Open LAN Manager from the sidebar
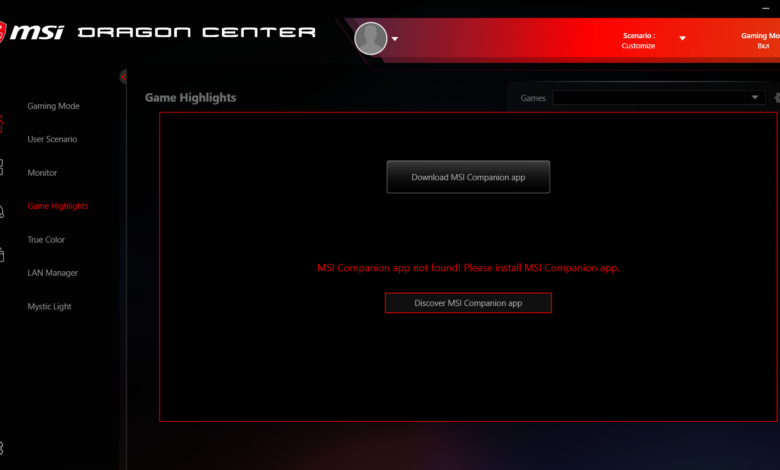This screenshot has width=780, height=470. coord(52,273)
